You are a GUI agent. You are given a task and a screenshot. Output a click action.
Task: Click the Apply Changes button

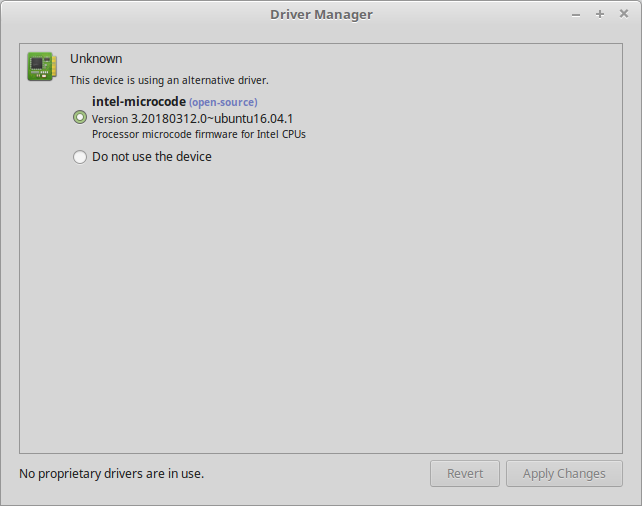564,474
